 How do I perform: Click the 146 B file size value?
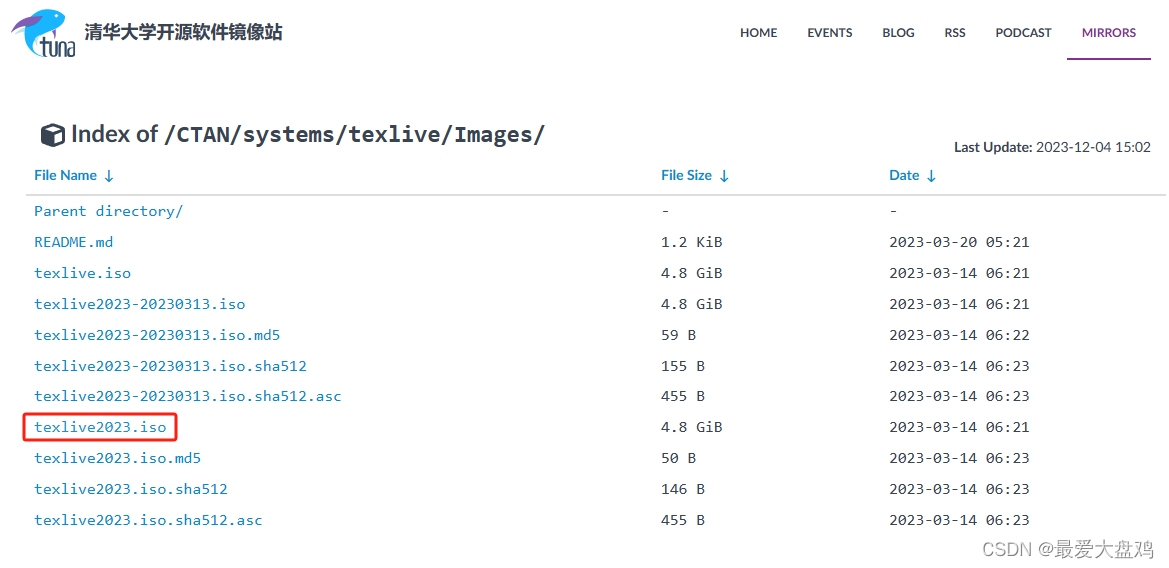[683, 489]
